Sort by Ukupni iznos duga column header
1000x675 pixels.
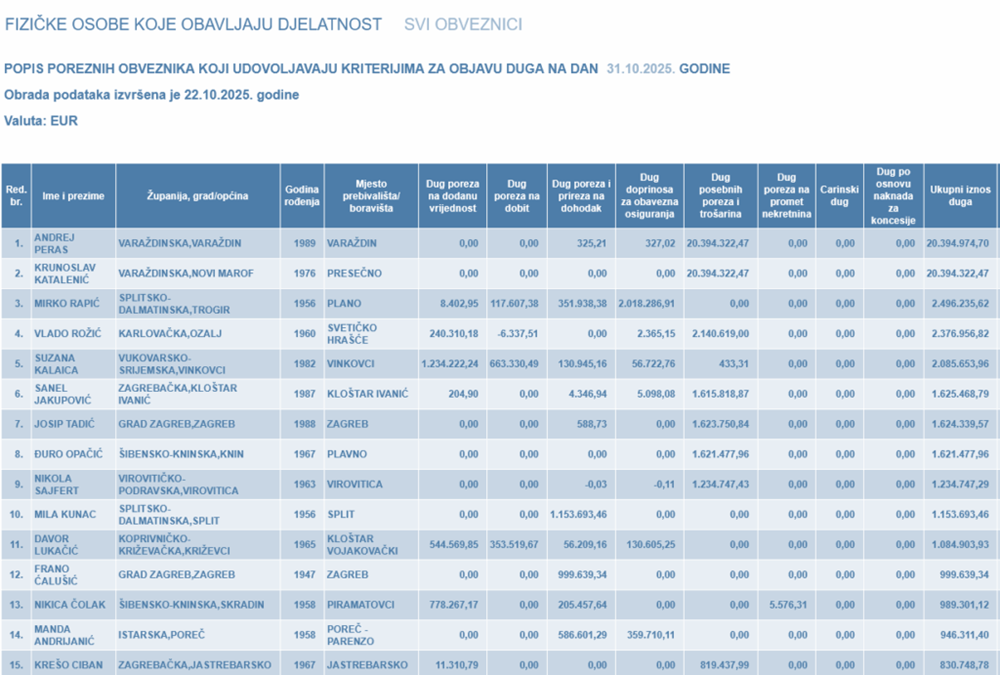click(x=959, y=195)
